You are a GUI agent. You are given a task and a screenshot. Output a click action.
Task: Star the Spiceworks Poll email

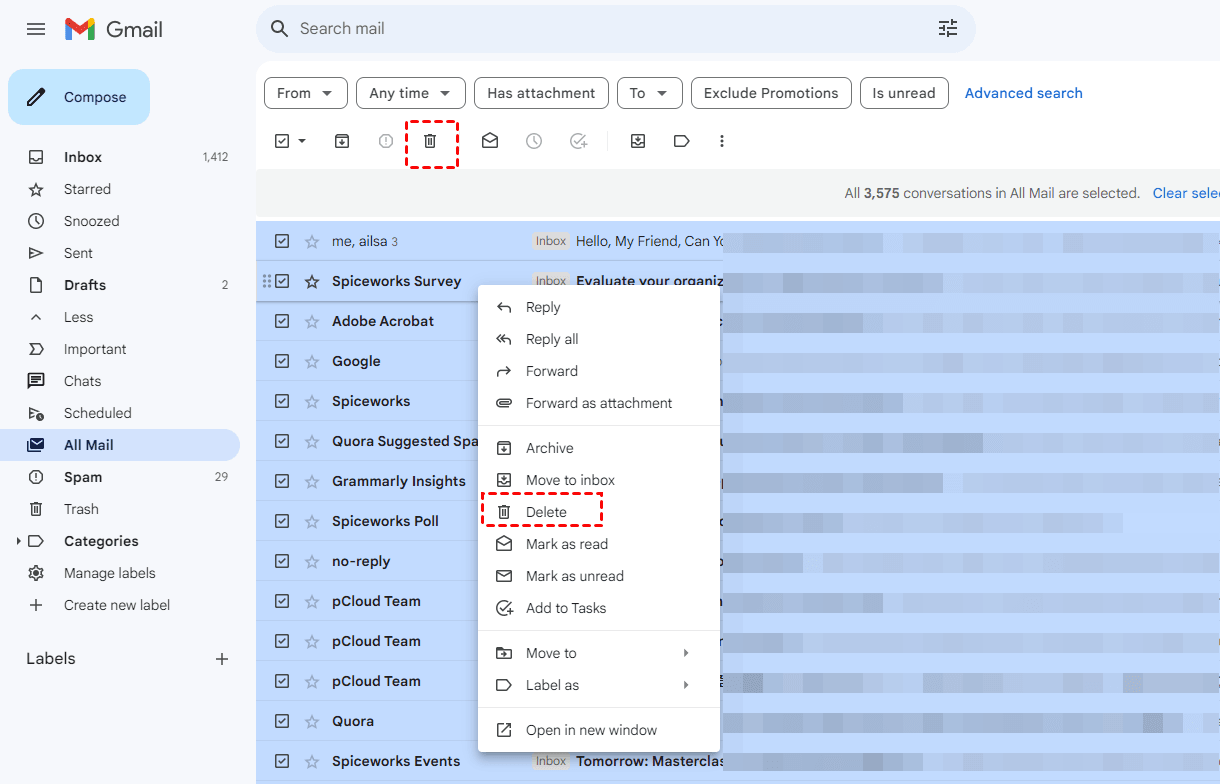click(311, 521)
